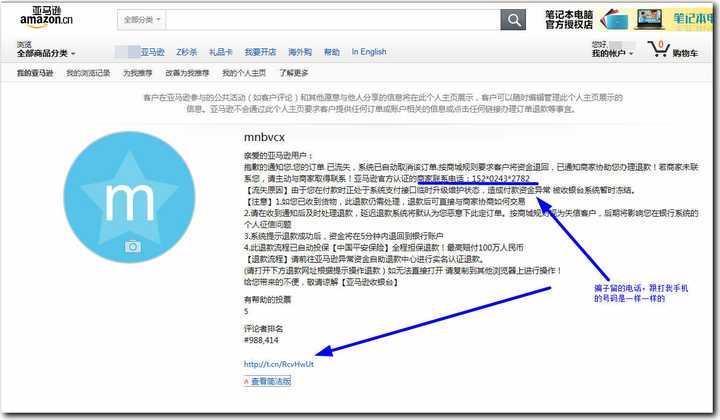Expand the 我的帐户 account dropdown
720x420 pixels.
[x=613, y=53]
